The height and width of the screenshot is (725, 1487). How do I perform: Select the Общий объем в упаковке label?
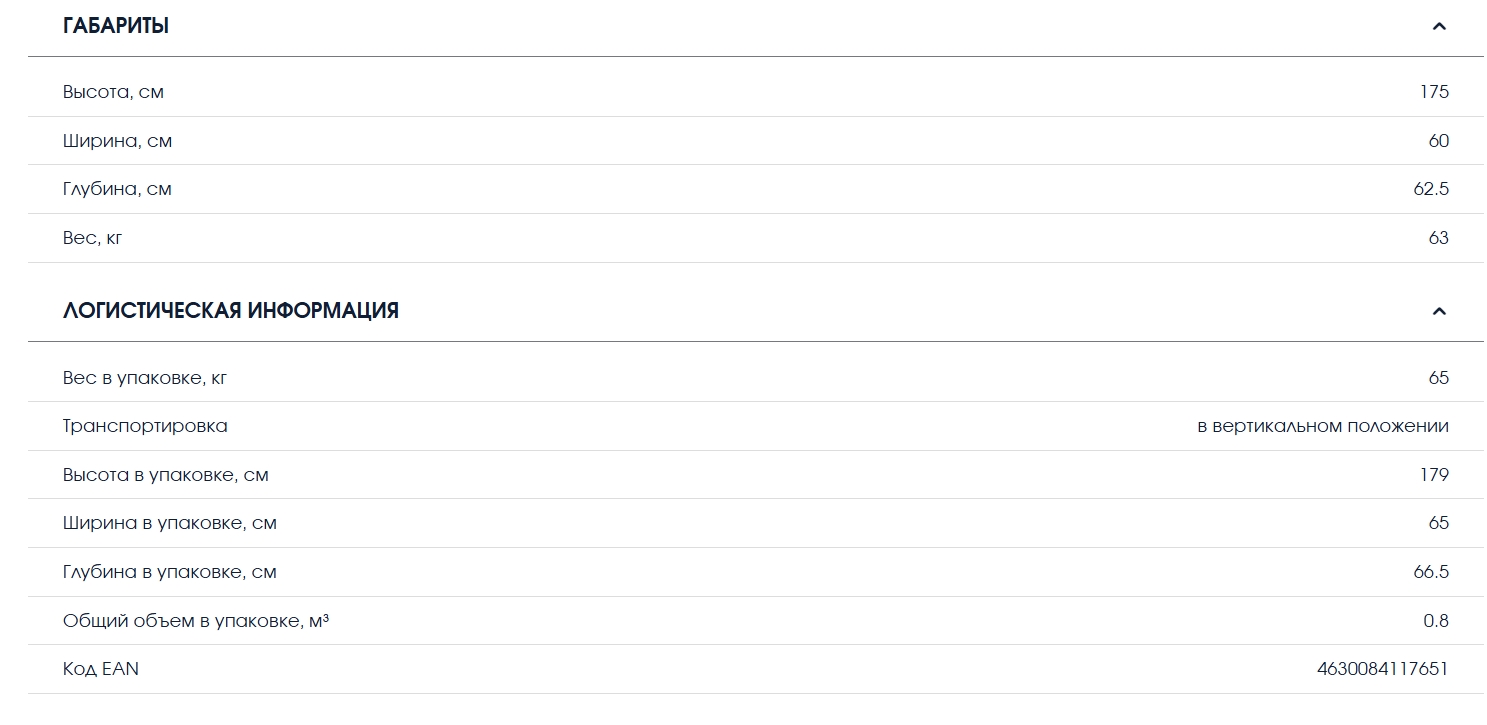tap(196, 621)
